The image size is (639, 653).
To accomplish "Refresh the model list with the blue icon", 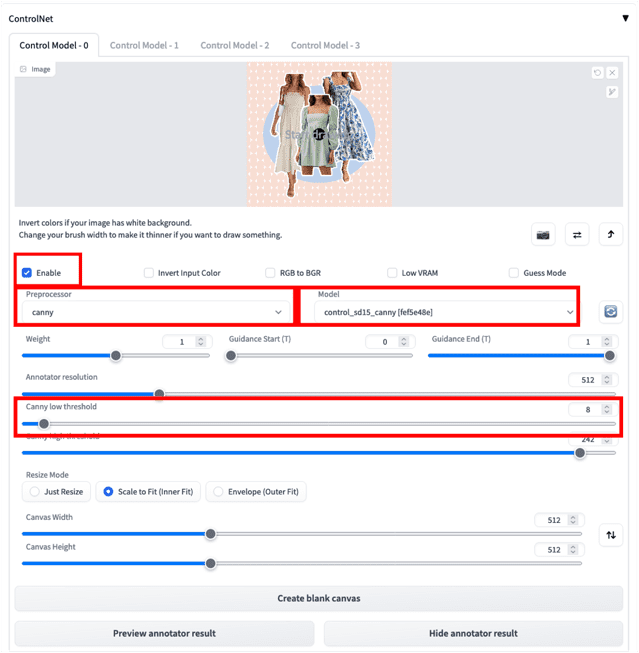I will [609, 312].
